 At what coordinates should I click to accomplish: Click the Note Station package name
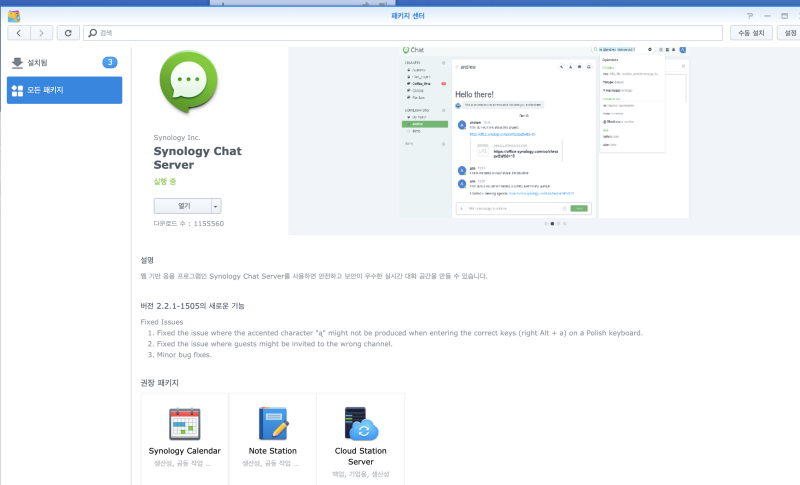(272, 451)
